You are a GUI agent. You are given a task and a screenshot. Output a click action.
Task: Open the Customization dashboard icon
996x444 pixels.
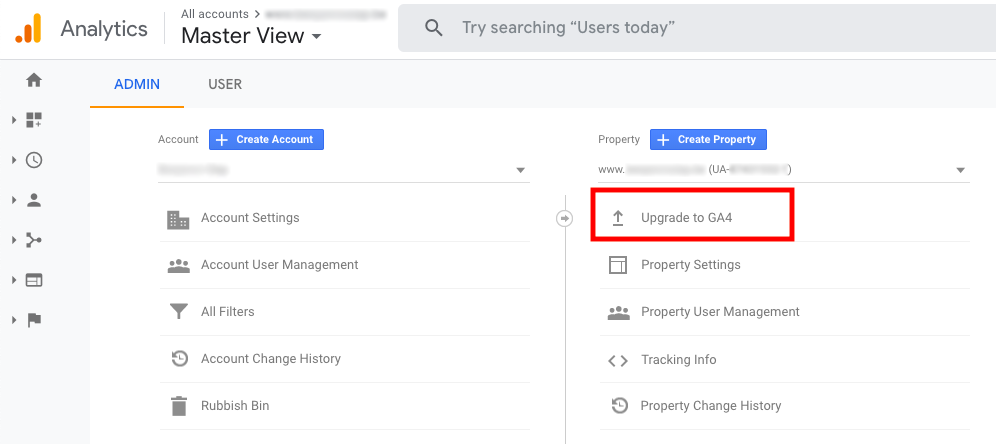point(34,120)
